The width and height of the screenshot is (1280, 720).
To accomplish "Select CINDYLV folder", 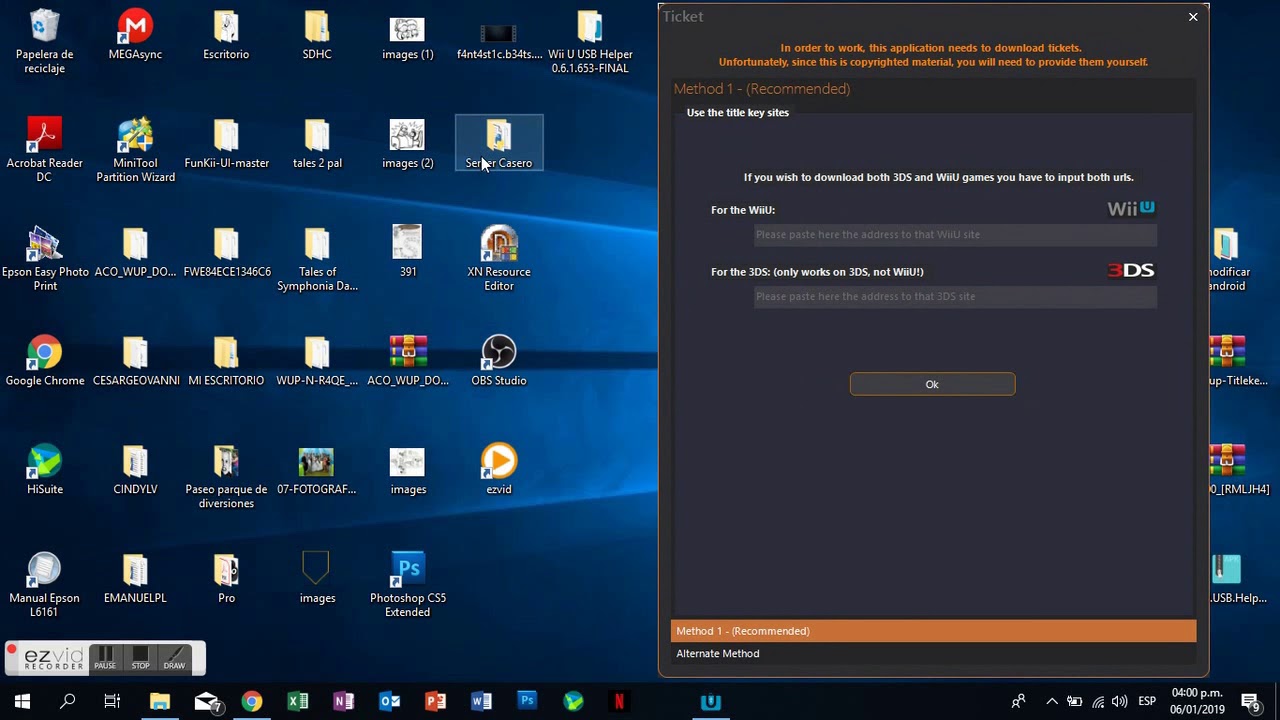I will [135, 471].
